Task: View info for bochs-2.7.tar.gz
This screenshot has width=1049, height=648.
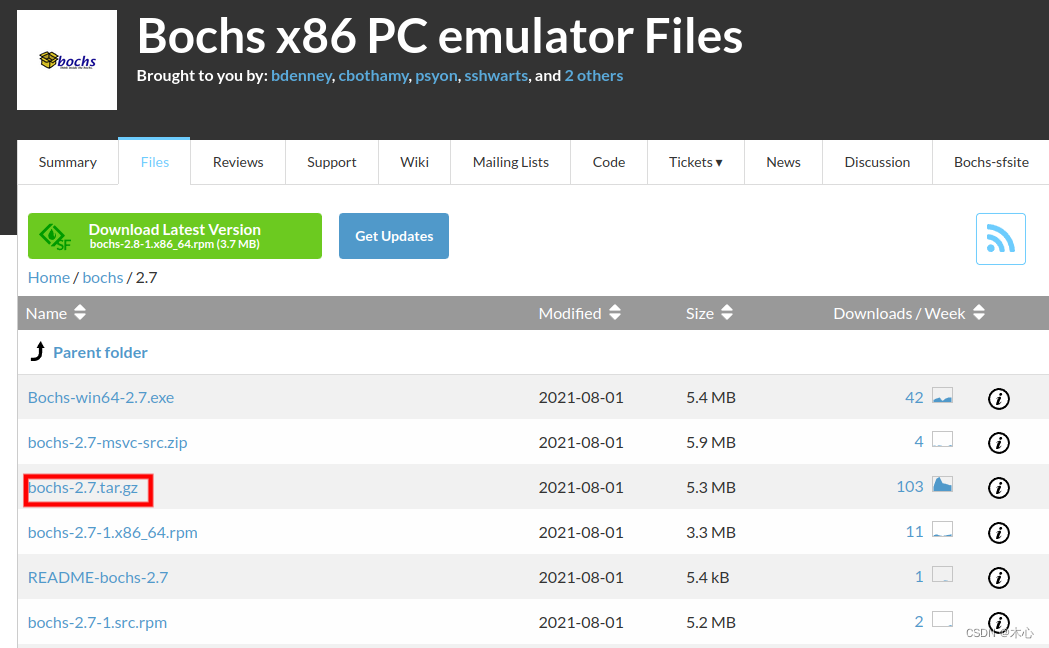Action: point(998,488)
